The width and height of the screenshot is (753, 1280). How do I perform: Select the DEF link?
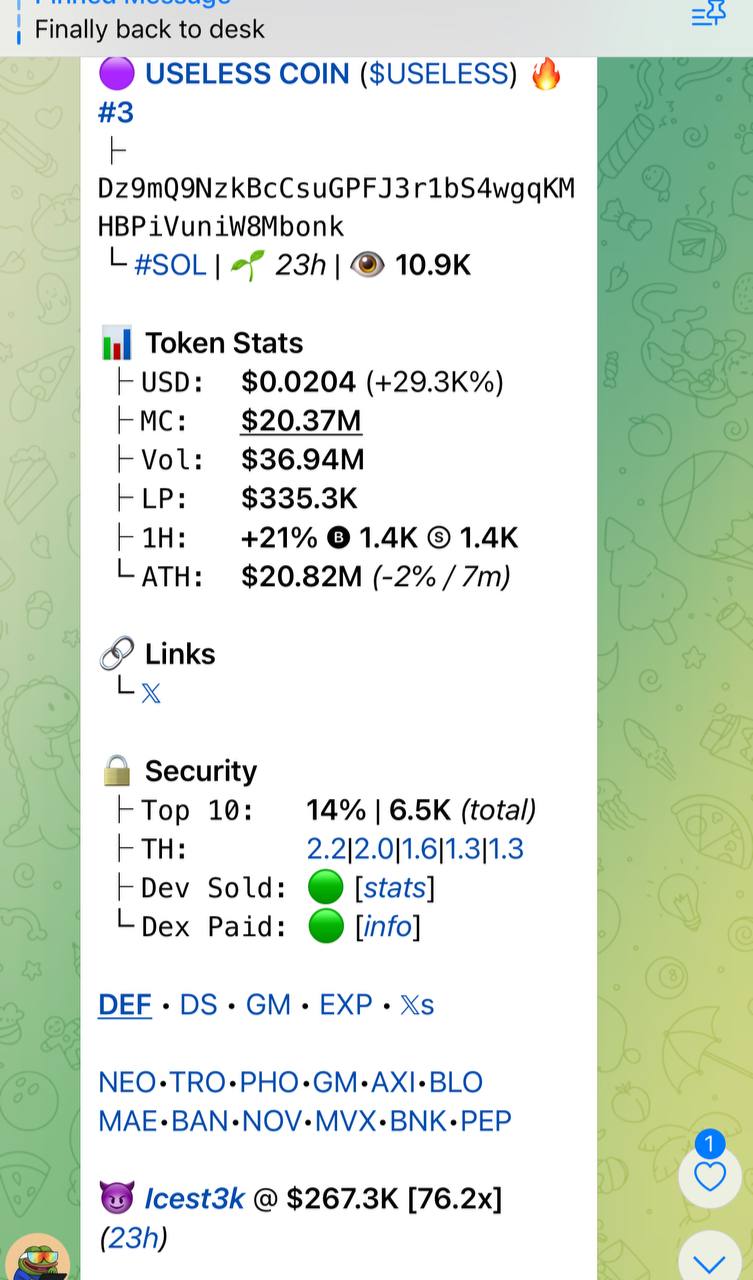pos(125,1005)
